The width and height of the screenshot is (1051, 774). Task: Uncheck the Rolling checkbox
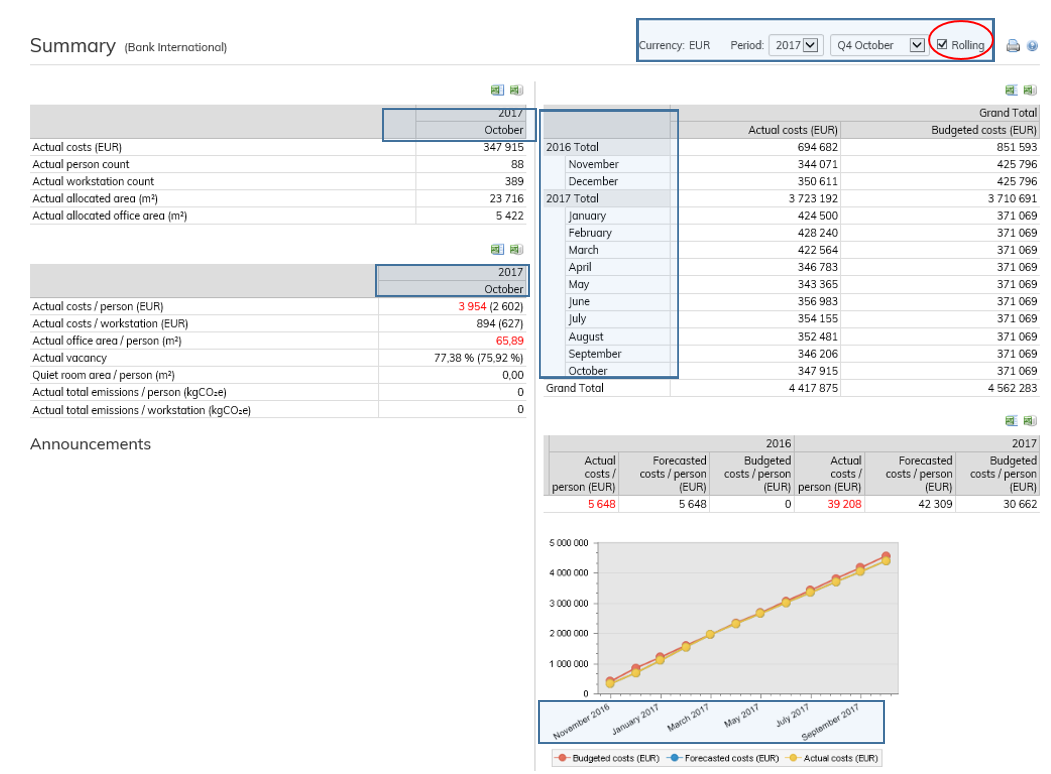[942, 45]
